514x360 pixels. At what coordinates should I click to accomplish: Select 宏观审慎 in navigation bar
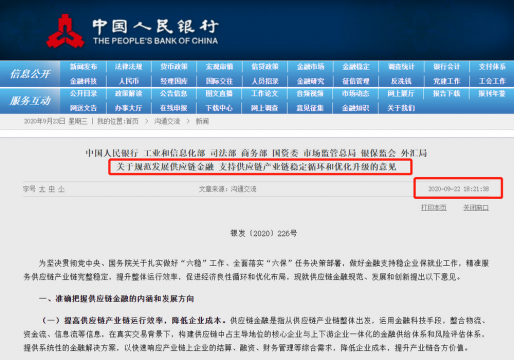click(219, 67)
